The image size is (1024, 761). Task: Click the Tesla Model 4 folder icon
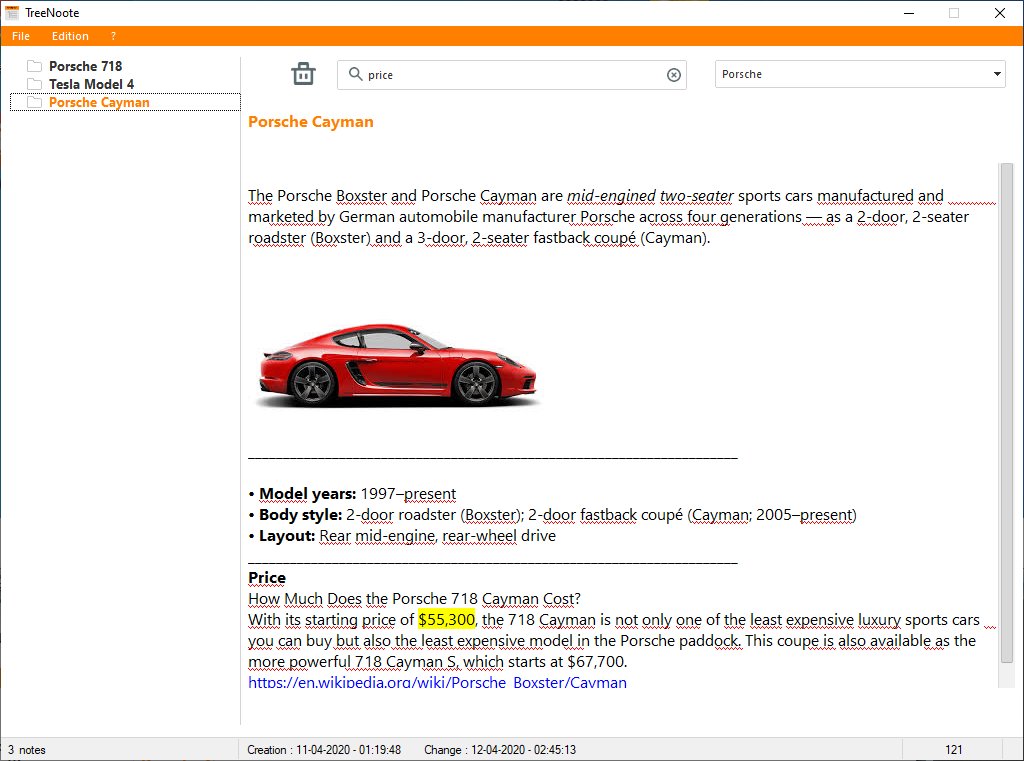35,84
